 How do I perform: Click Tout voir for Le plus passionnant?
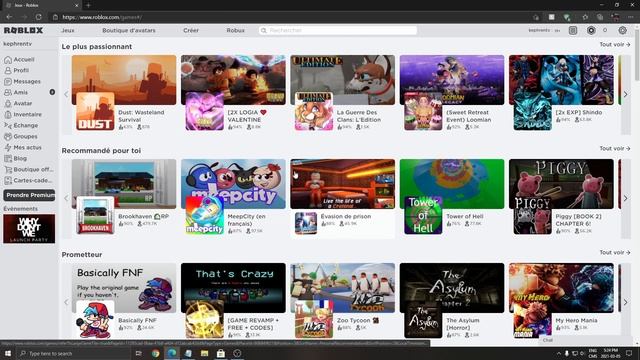click(x=615, y=44)
